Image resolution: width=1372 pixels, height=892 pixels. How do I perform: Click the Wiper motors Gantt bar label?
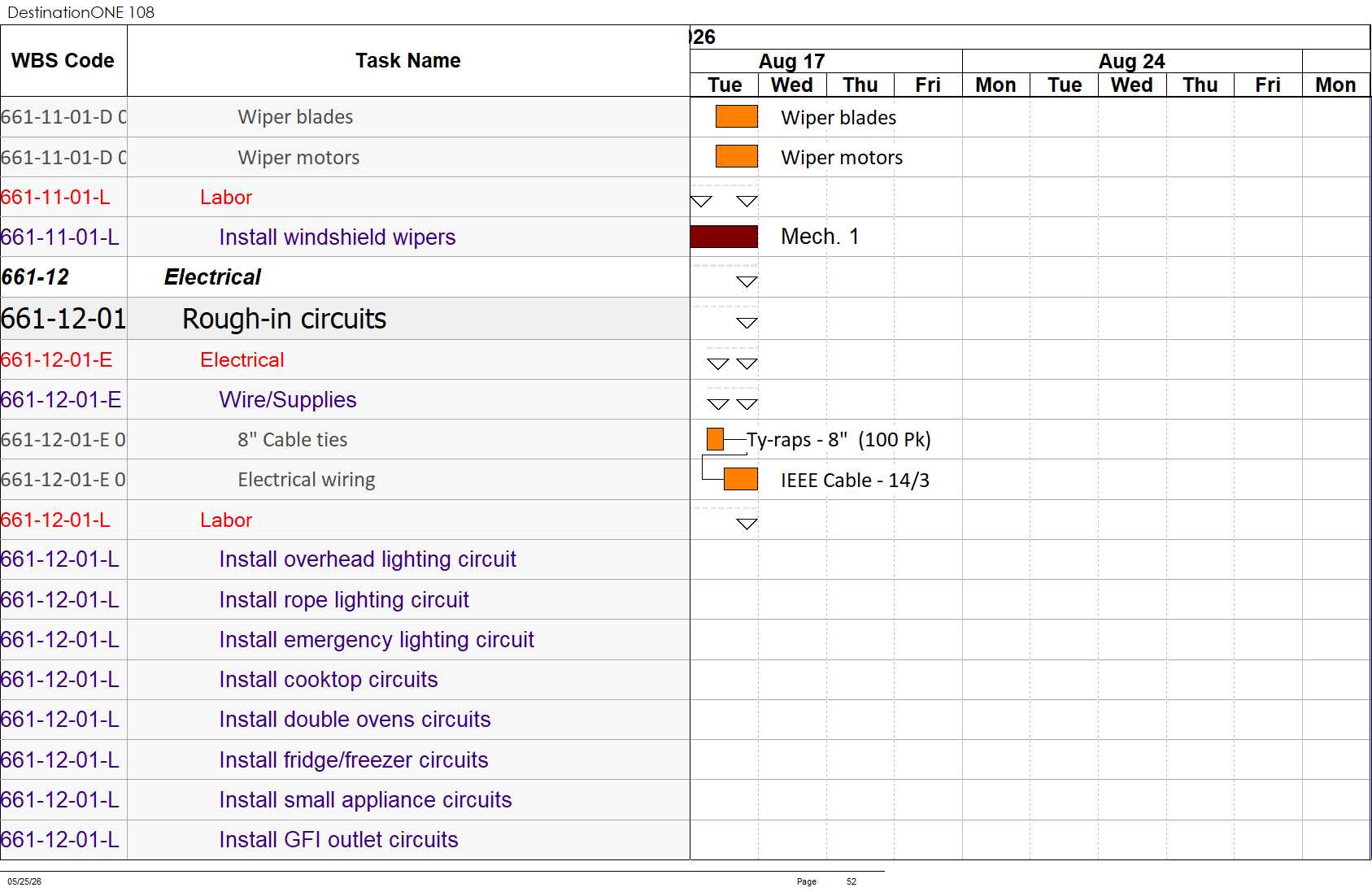click(x=842, y=158)
